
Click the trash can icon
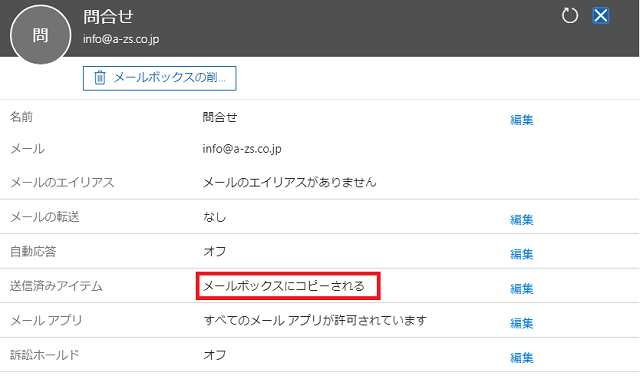[x=100, y=77]
